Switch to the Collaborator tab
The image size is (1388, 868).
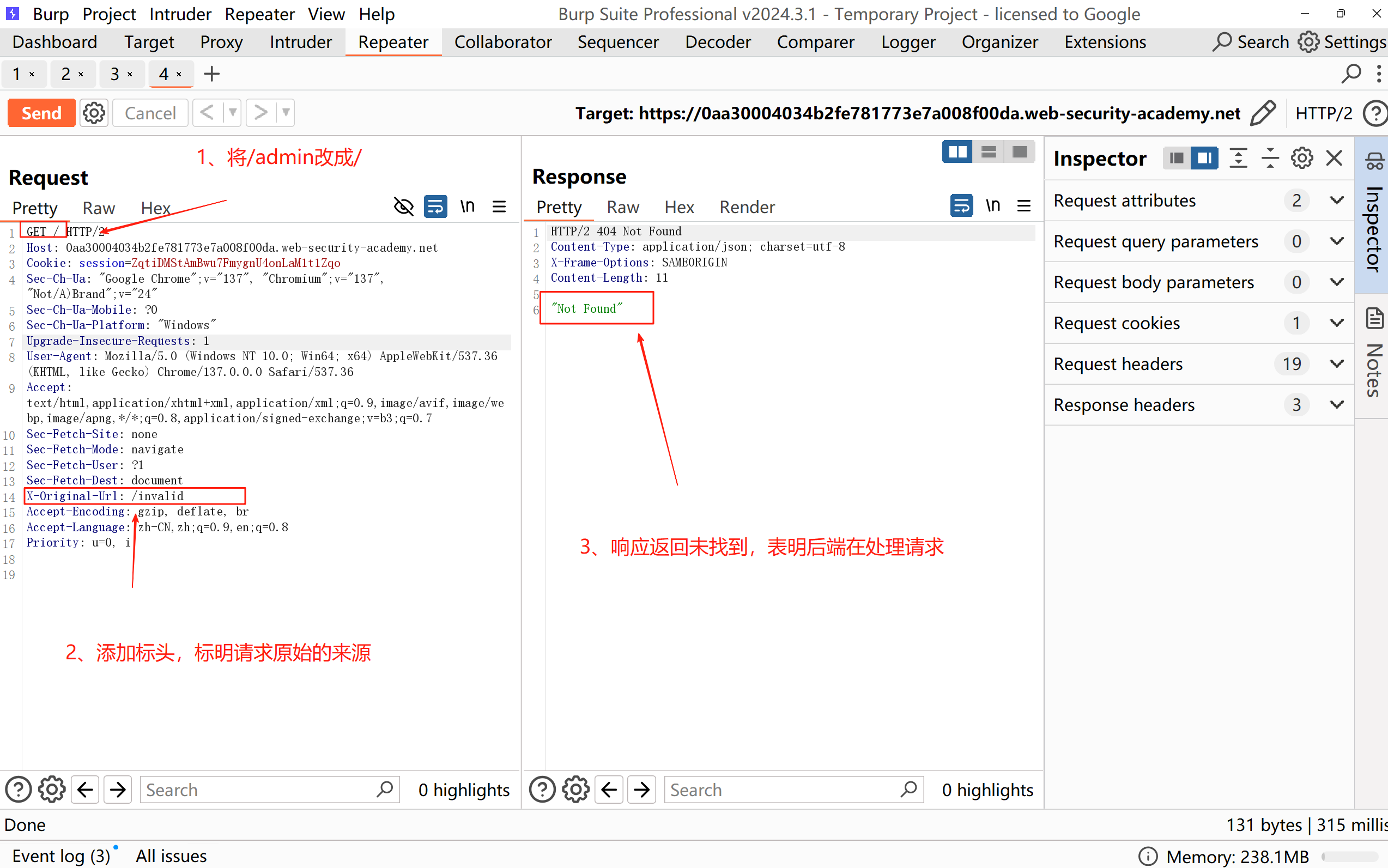pyautogui.click(x=502, y=42)
